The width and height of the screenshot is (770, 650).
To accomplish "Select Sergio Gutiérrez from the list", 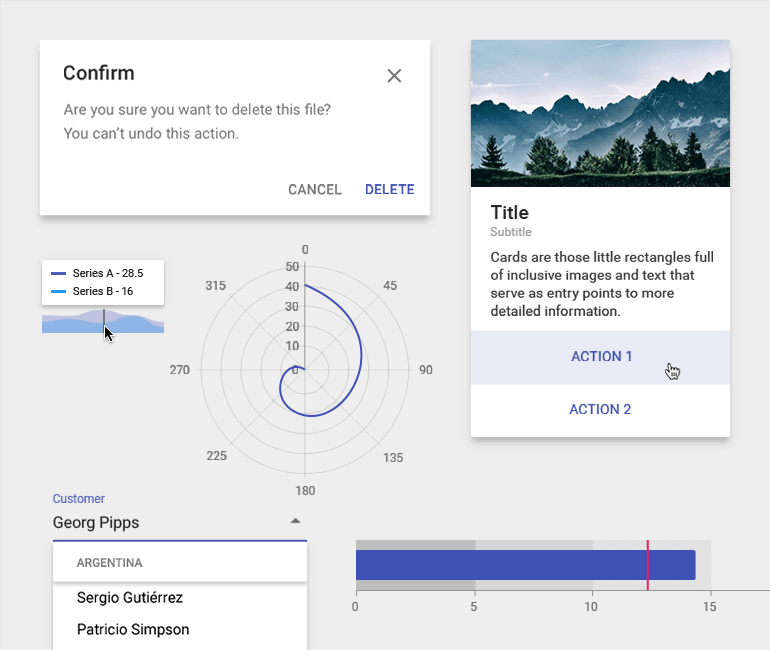I will click(130, 598).
